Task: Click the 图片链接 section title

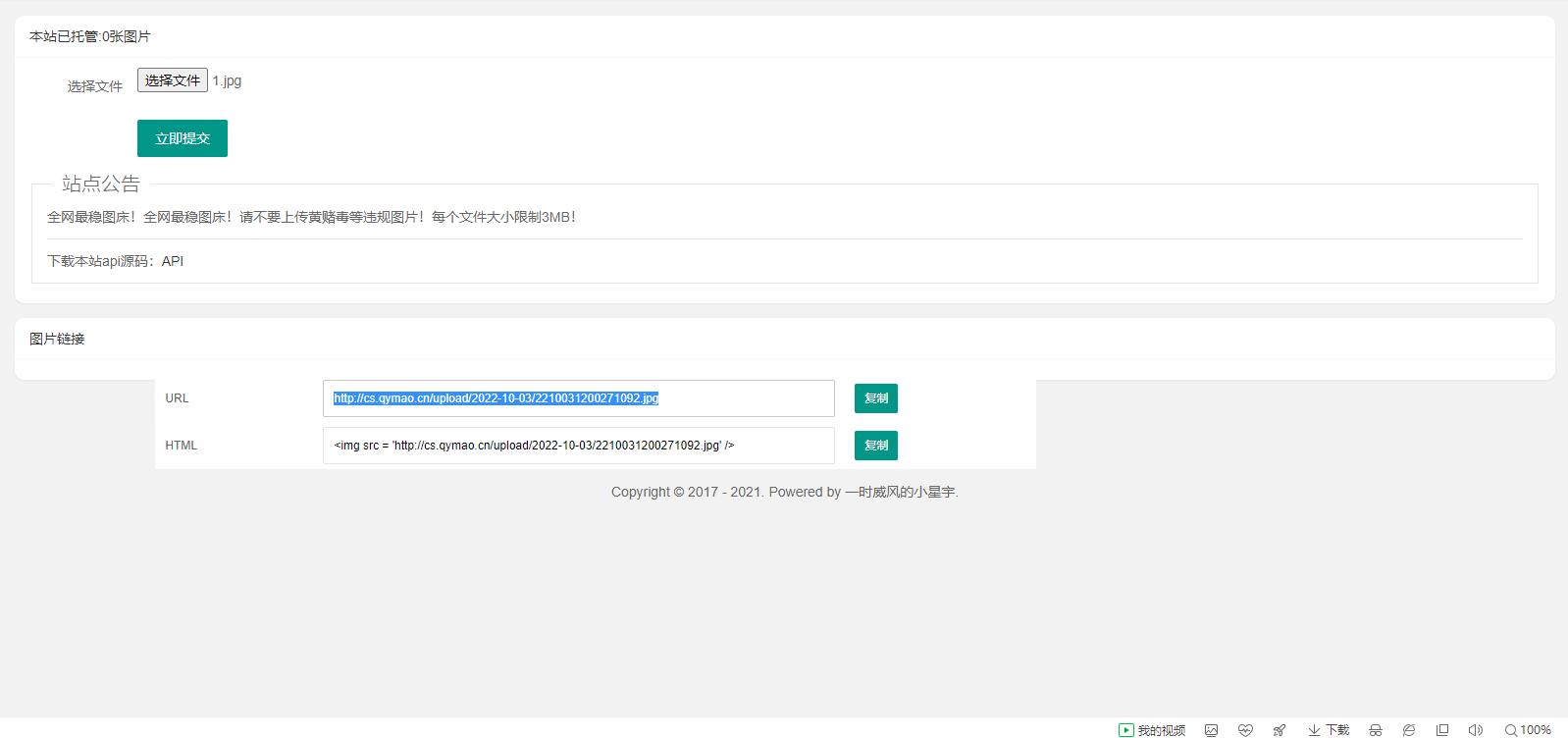Action: 57,339
